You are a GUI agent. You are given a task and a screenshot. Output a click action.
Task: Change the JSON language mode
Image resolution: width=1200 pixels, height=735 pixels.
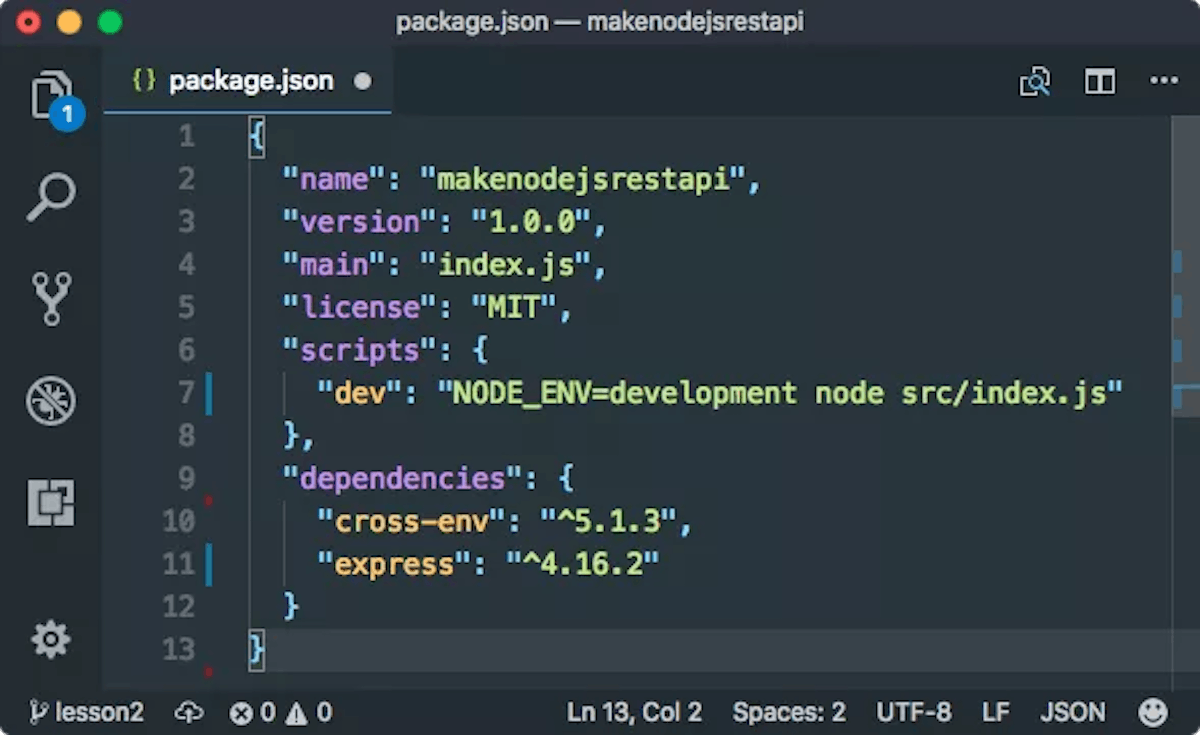coord(1072,712)
